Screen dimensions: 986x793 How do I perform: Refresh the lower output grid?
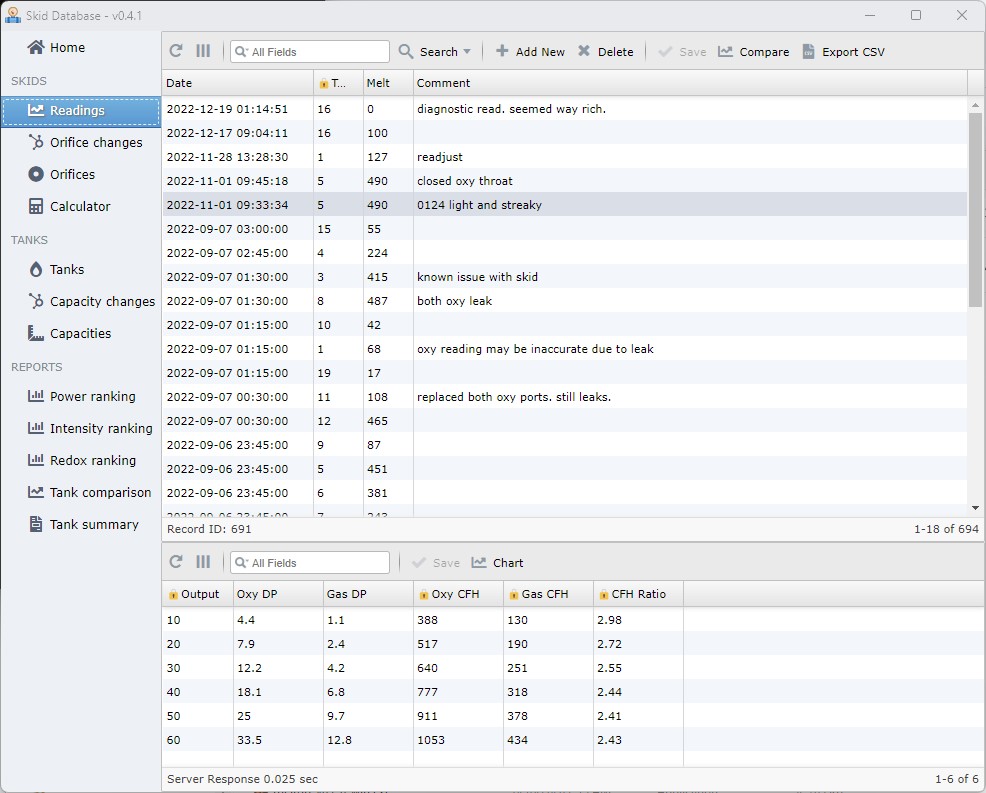click(x=176, y=563)
